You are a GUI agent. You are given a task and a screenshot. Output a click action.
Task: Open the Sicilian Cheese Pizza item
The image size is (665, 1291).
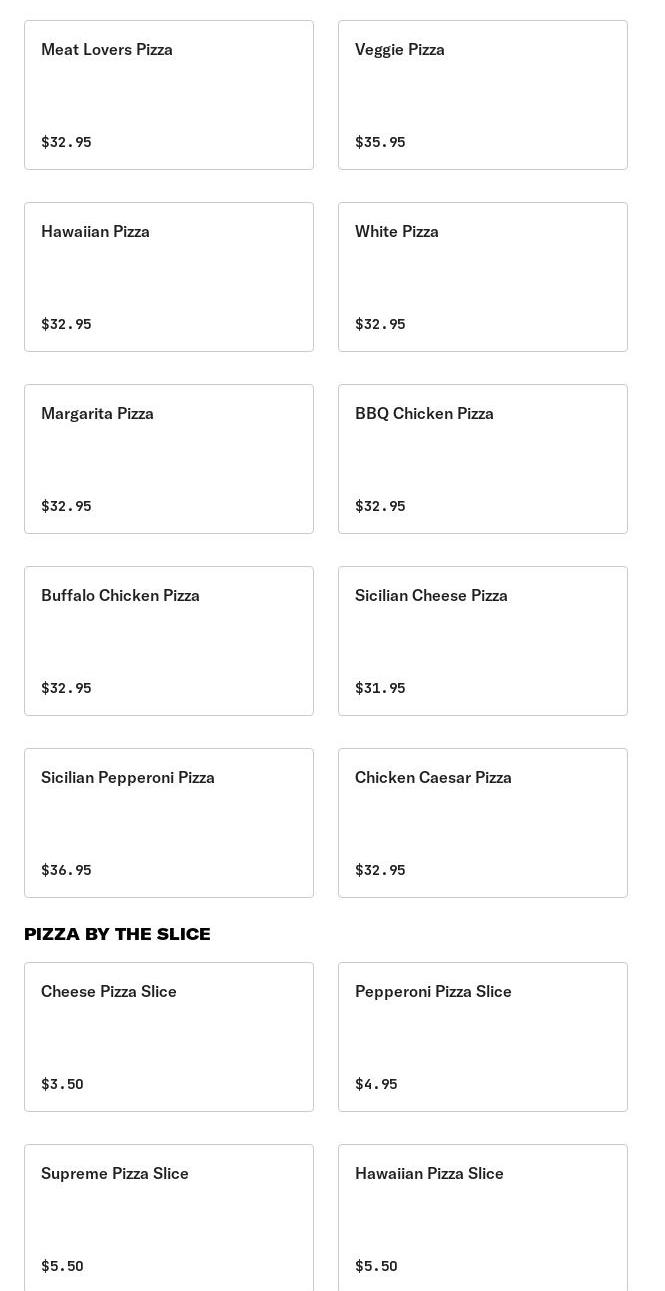pos(482,640)
